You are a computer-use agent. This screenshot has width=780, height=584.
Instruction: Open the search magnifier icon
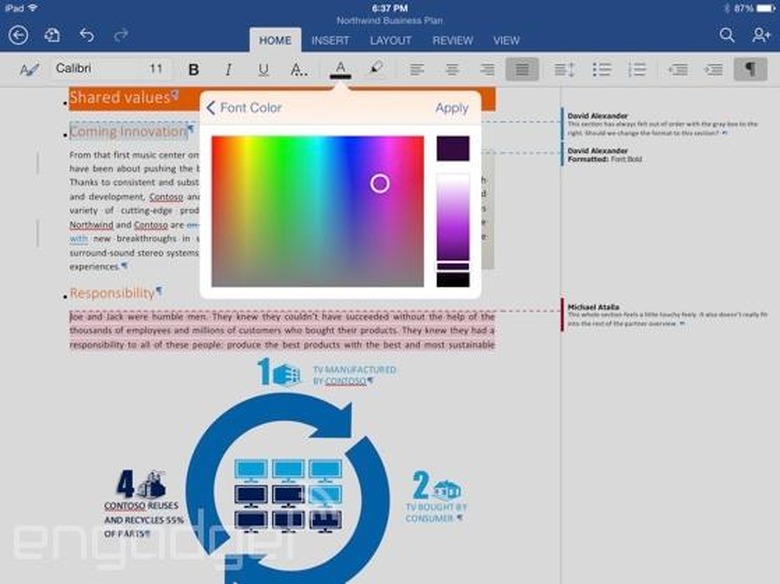(x=727, y=35)
